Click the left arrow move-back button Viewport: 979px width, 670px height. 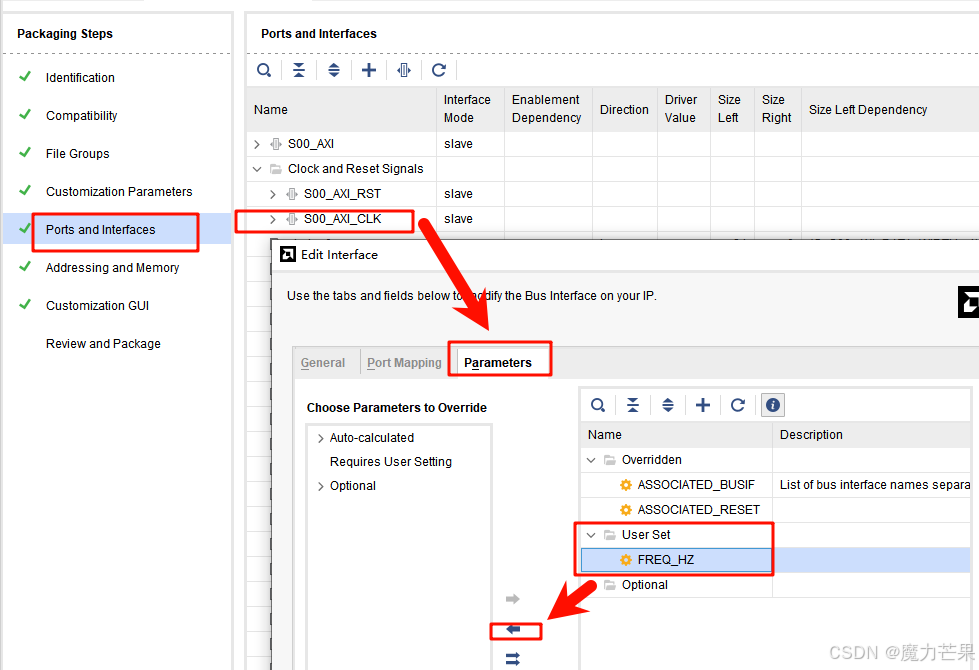pos(513,629)
